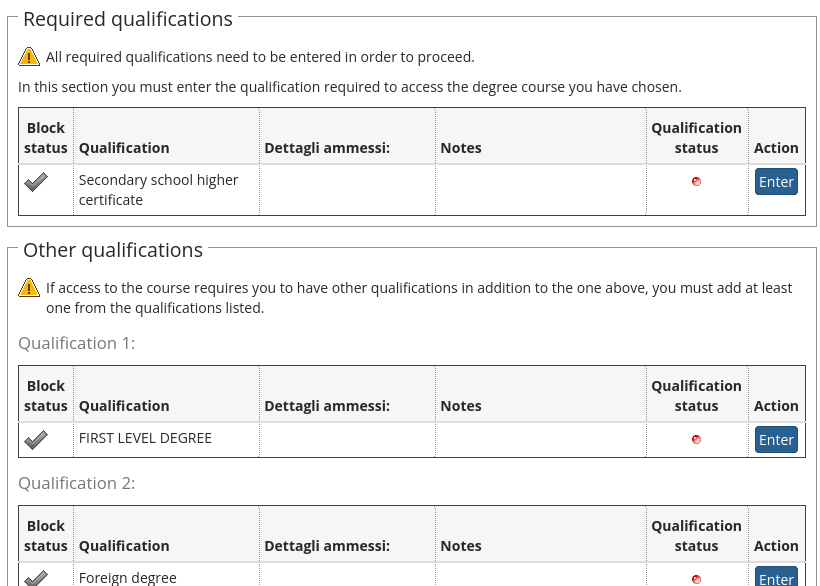Click the block status checkmark beside Foreign degree
Image resolution: width=820 pixels, height=586 pixels.
click(36, 578)
